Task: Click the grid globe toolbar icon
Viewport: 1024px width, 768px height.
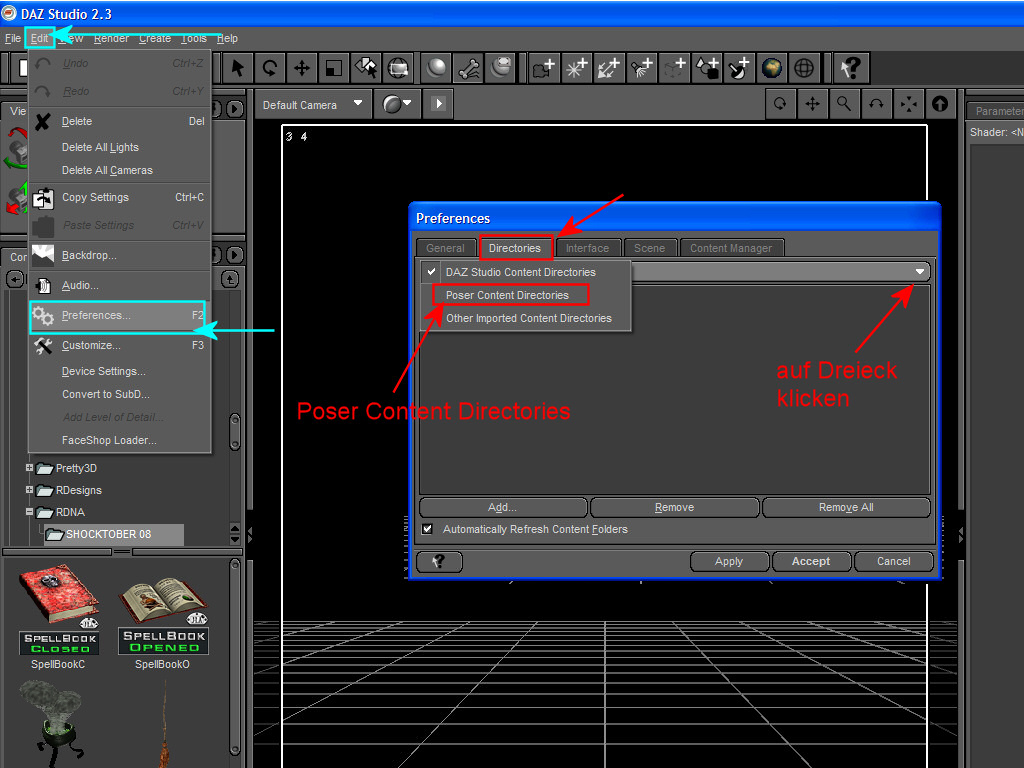Action: pos(804,68)
